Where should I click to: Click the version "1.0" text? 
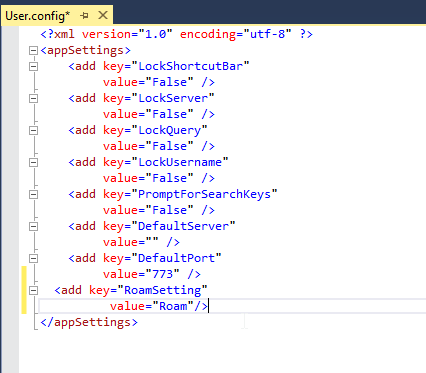[x=155, y=34]
